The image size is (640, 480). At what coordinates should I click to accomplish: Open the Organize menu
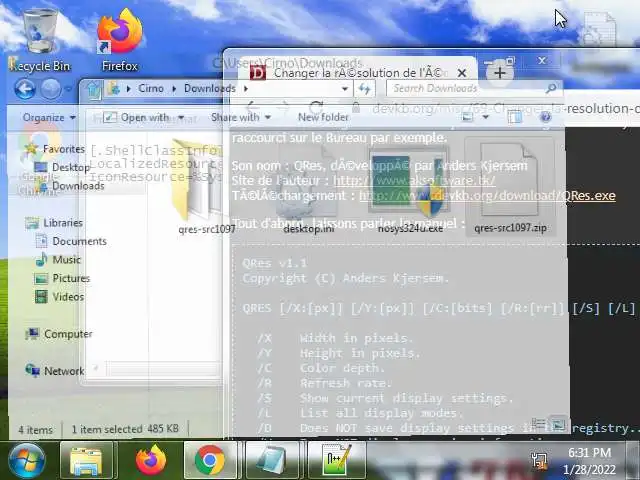click(49, 118)
